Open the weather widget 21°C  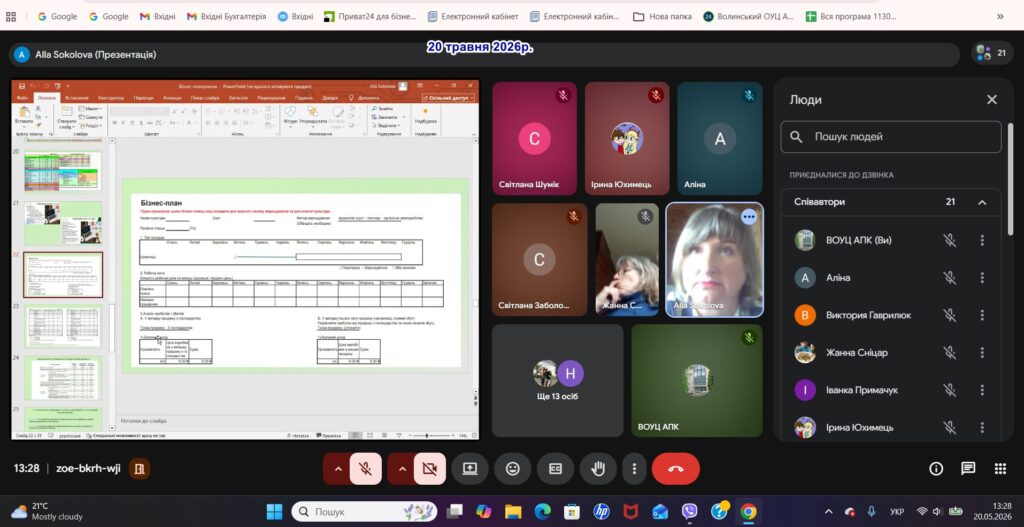(47, 511)
